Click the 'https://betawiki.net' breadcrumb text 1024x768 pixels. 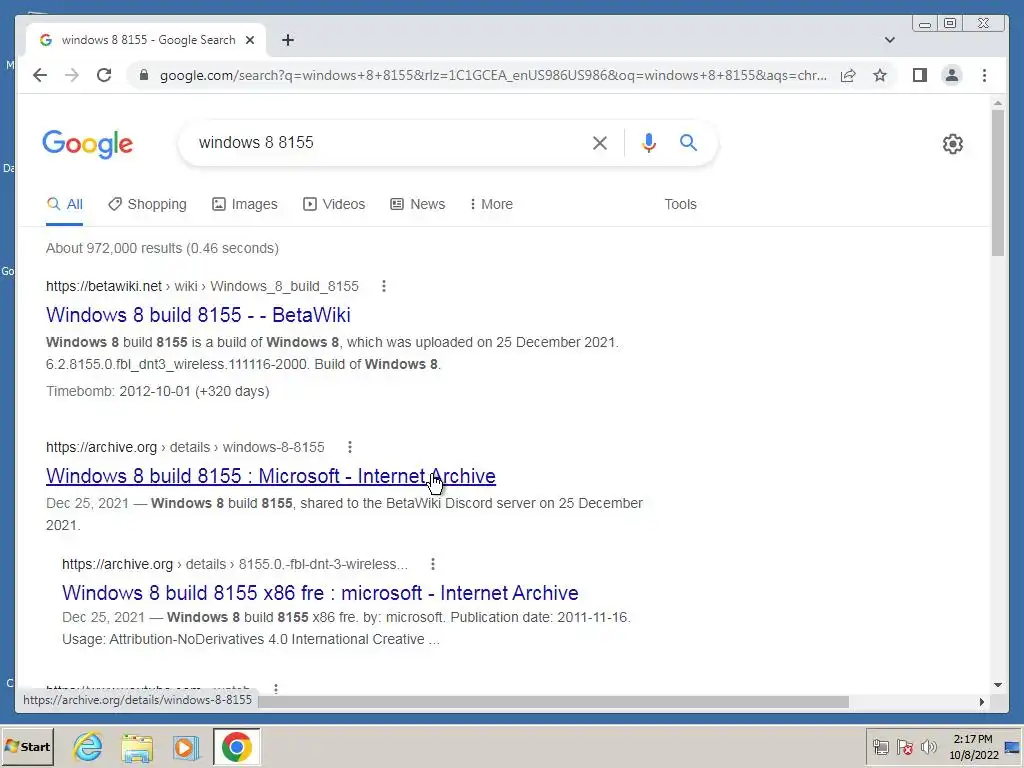104,286
